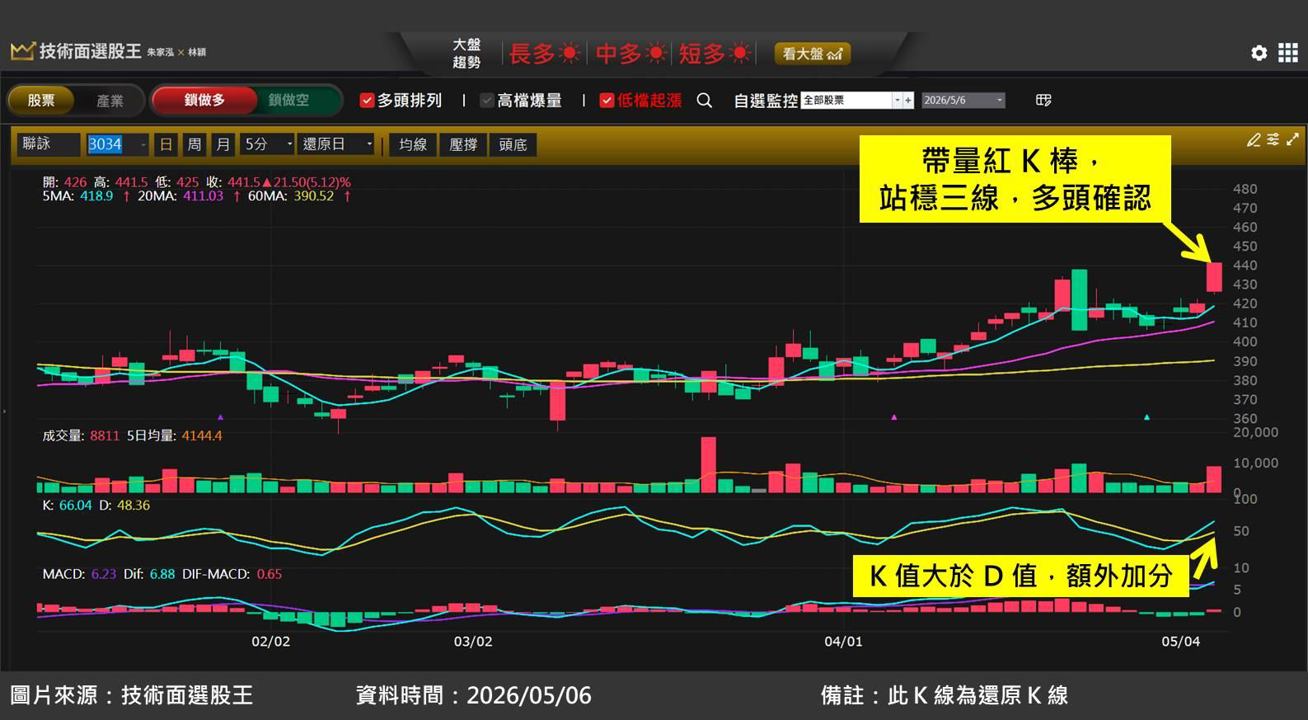Select daily 日 chart period
This screenshot has width=1308, height=720.
coord(166,144)
